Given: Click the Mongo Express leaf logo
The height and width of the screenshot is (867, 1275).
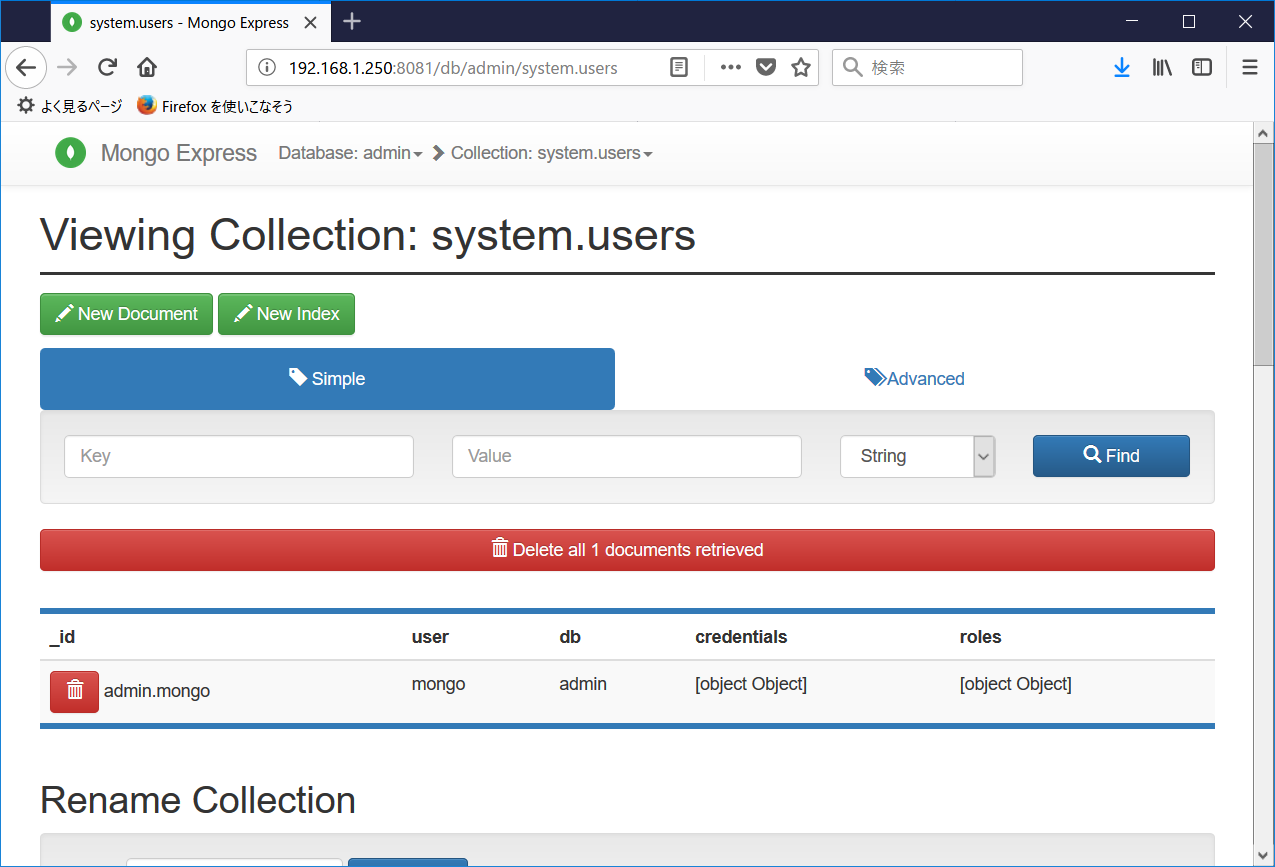Looking at the screenshot, I should point(70,153).
